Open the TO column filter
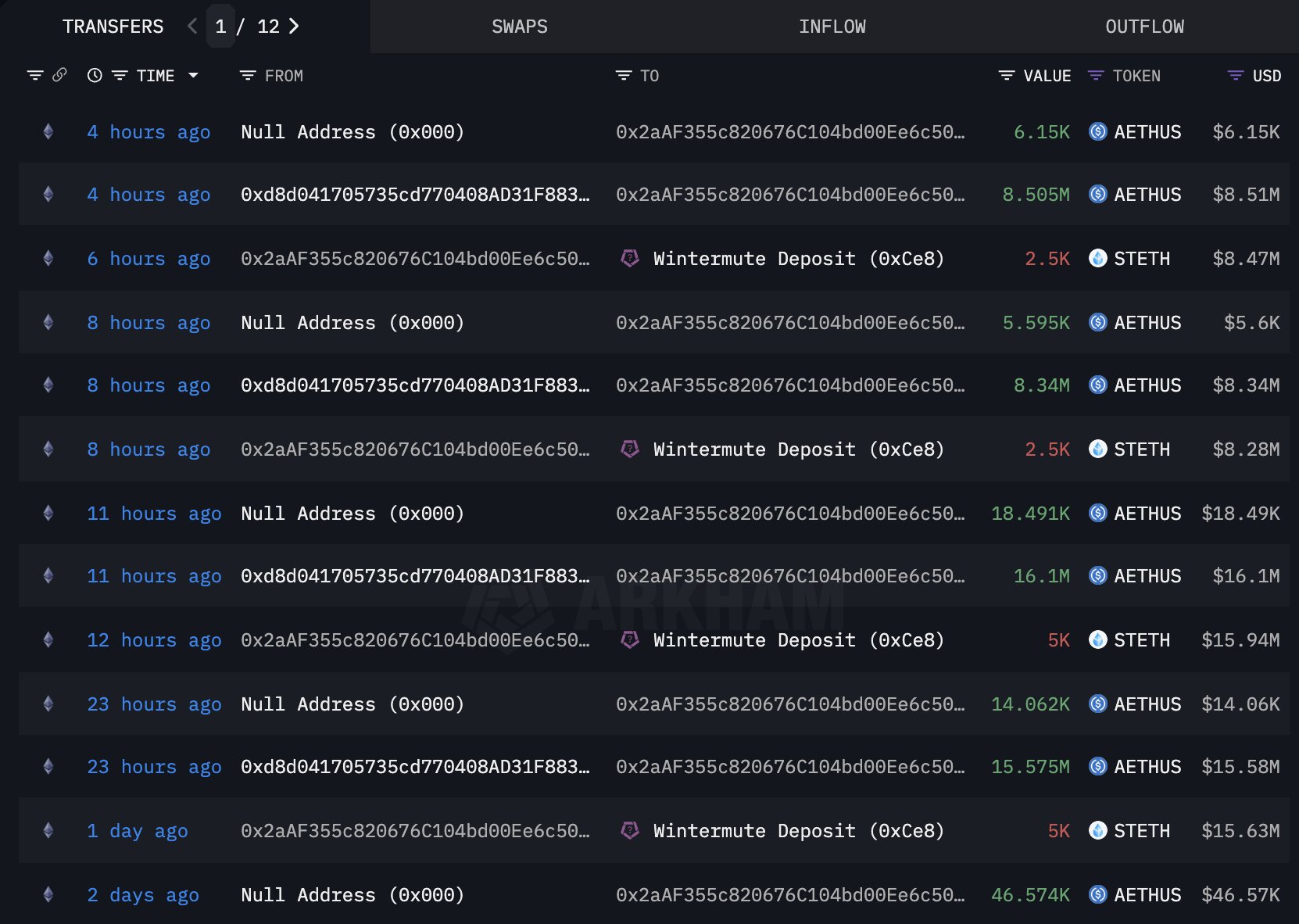This screenshot has width=1299, height=924. [624, 76]
